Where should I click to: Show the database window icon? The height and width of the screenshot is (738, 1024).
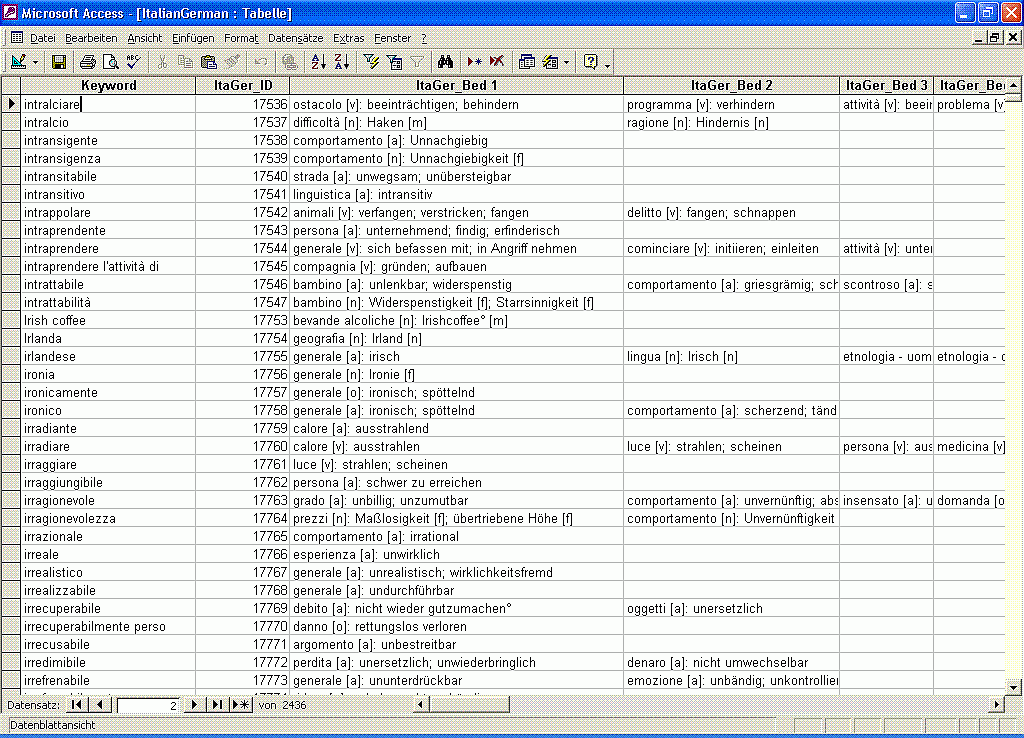pos(526,62)
